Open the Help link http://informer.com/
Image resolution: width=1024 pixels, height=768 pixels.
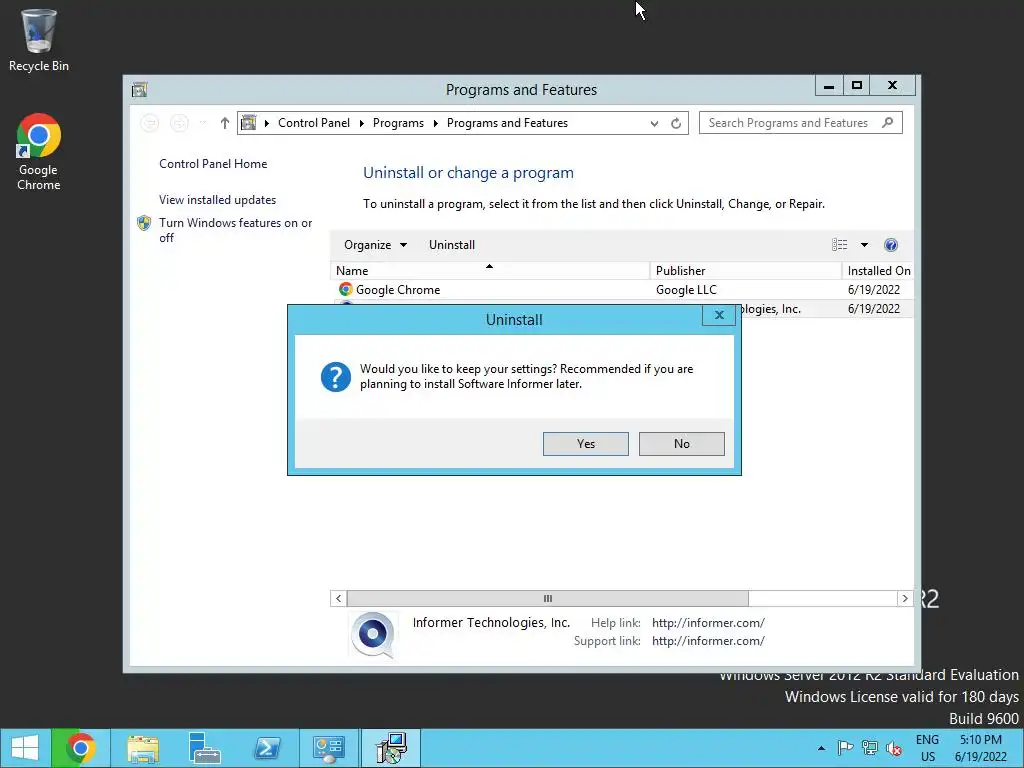[x=708, y=623]
